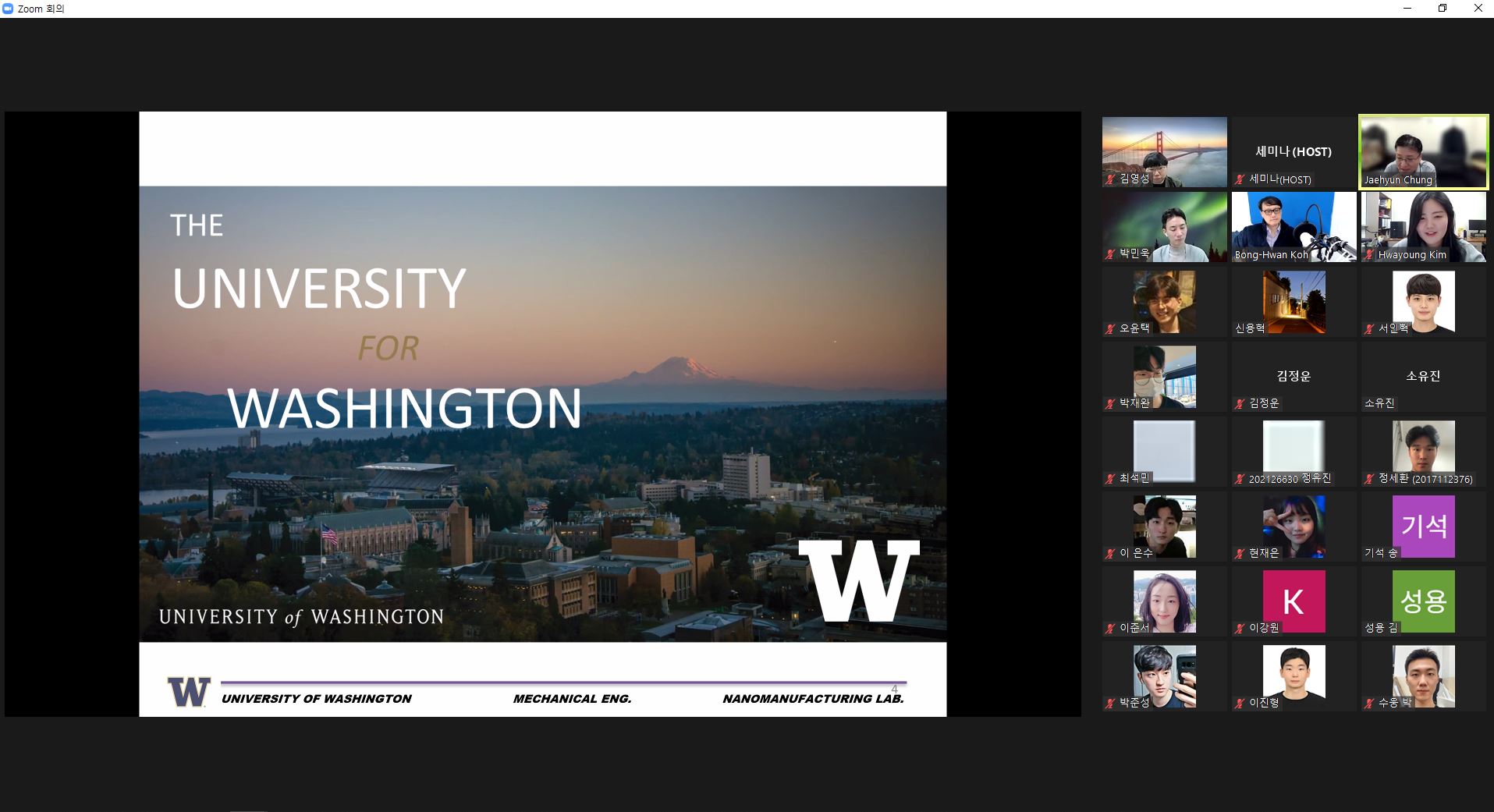Click the muted mic icon beside 김영성
This screenshot has width=1494, height=812.
pyautogui.click(x=1110, y=179)
